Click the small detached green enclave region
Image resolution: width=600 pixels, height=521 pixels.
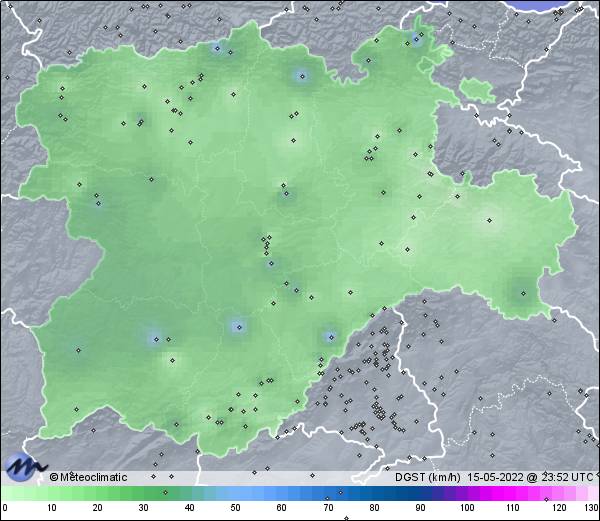[x=477, y=89]
